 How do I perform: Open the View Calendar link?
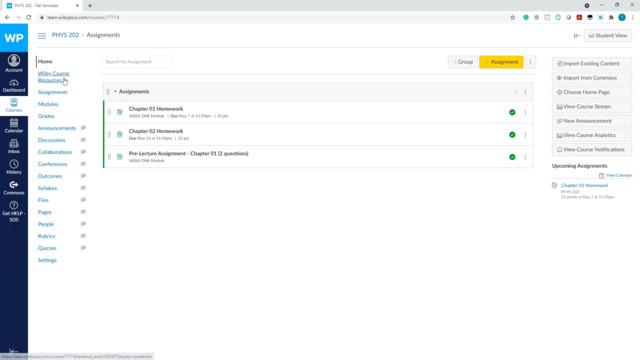click(619, 176)
